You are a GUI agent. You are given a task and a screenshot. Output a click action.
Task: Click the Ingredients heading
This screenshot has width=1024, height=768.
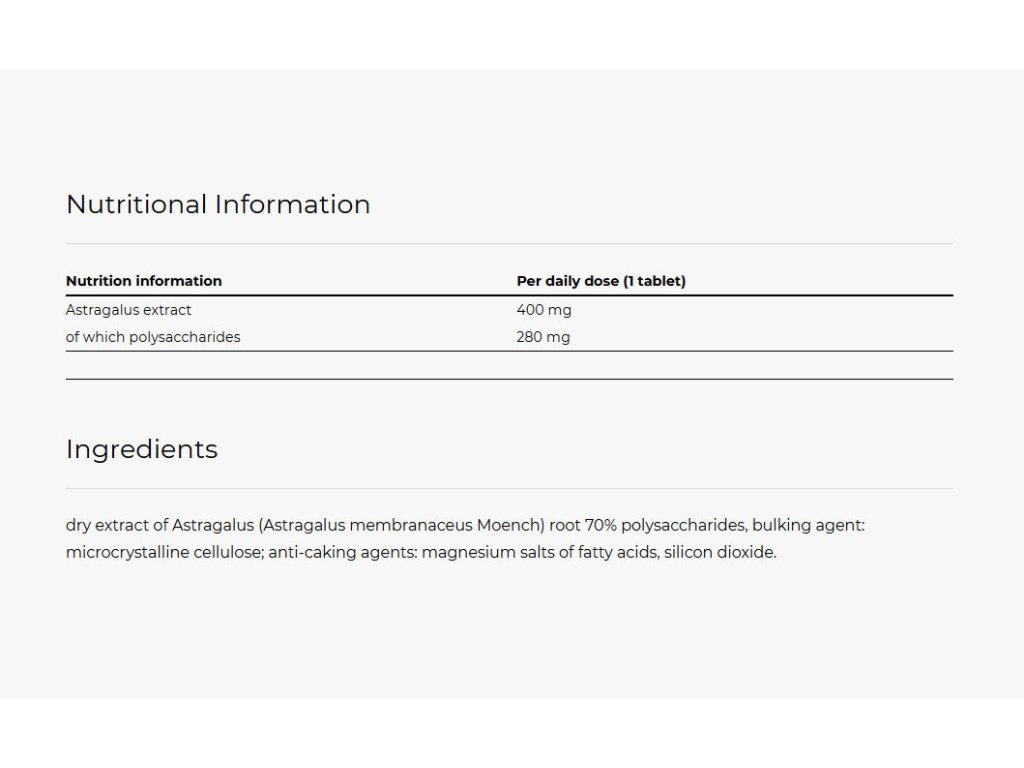[x=142, y=450]
